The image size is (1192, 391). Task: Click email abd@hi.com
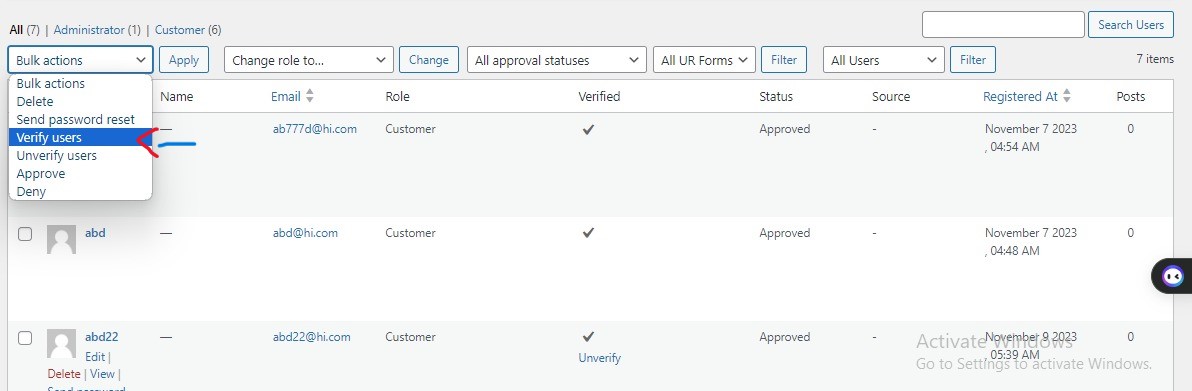(305, 233)
